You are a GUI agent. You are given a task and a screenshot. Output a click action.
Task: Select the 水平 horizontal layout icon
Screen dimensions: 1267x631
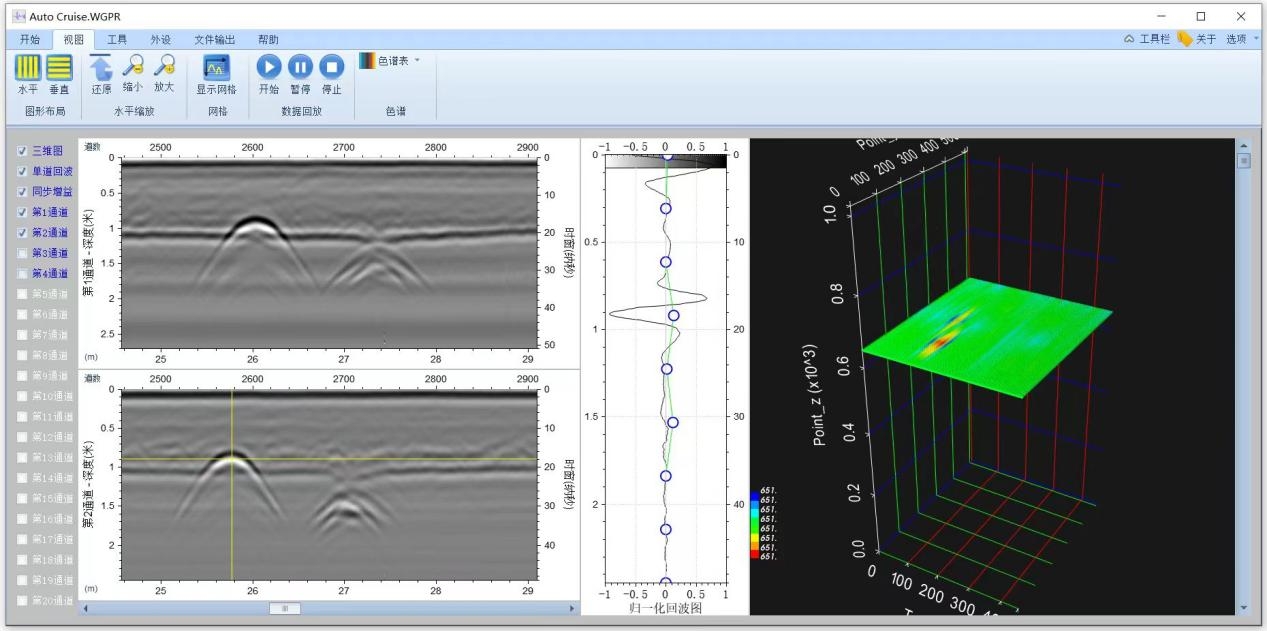point(28,68)
